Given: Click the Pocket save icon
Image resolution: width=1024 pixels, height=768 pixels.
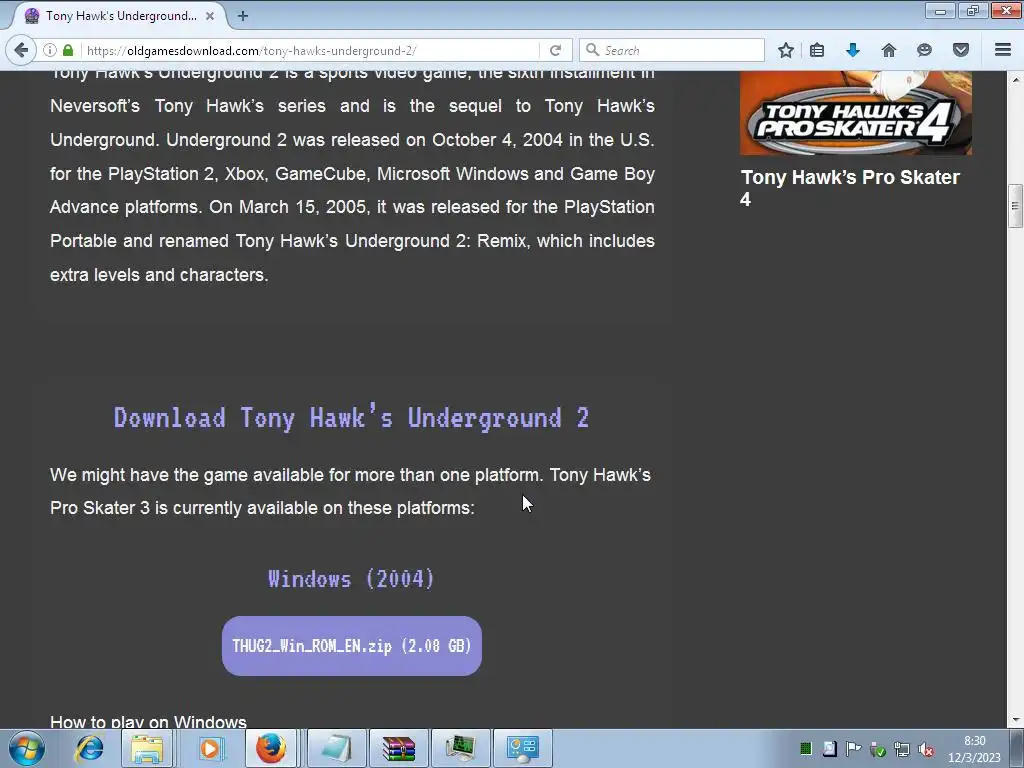Looking at the screenshot, I should pyautogui.click(x=961, y=50).
